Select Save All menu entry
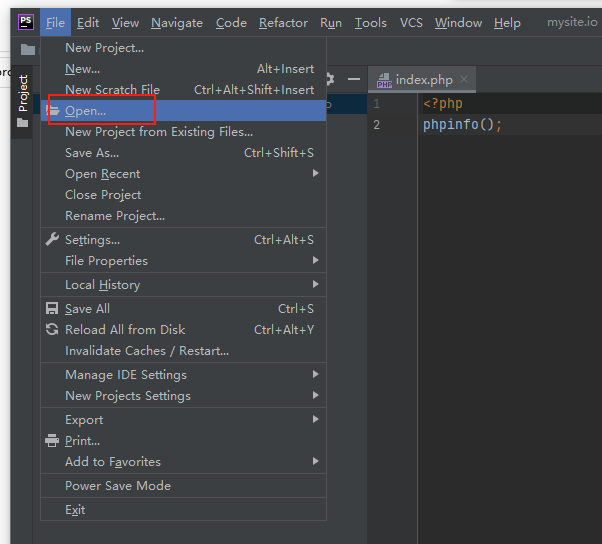Screen dimensions: 602x544 184,308
